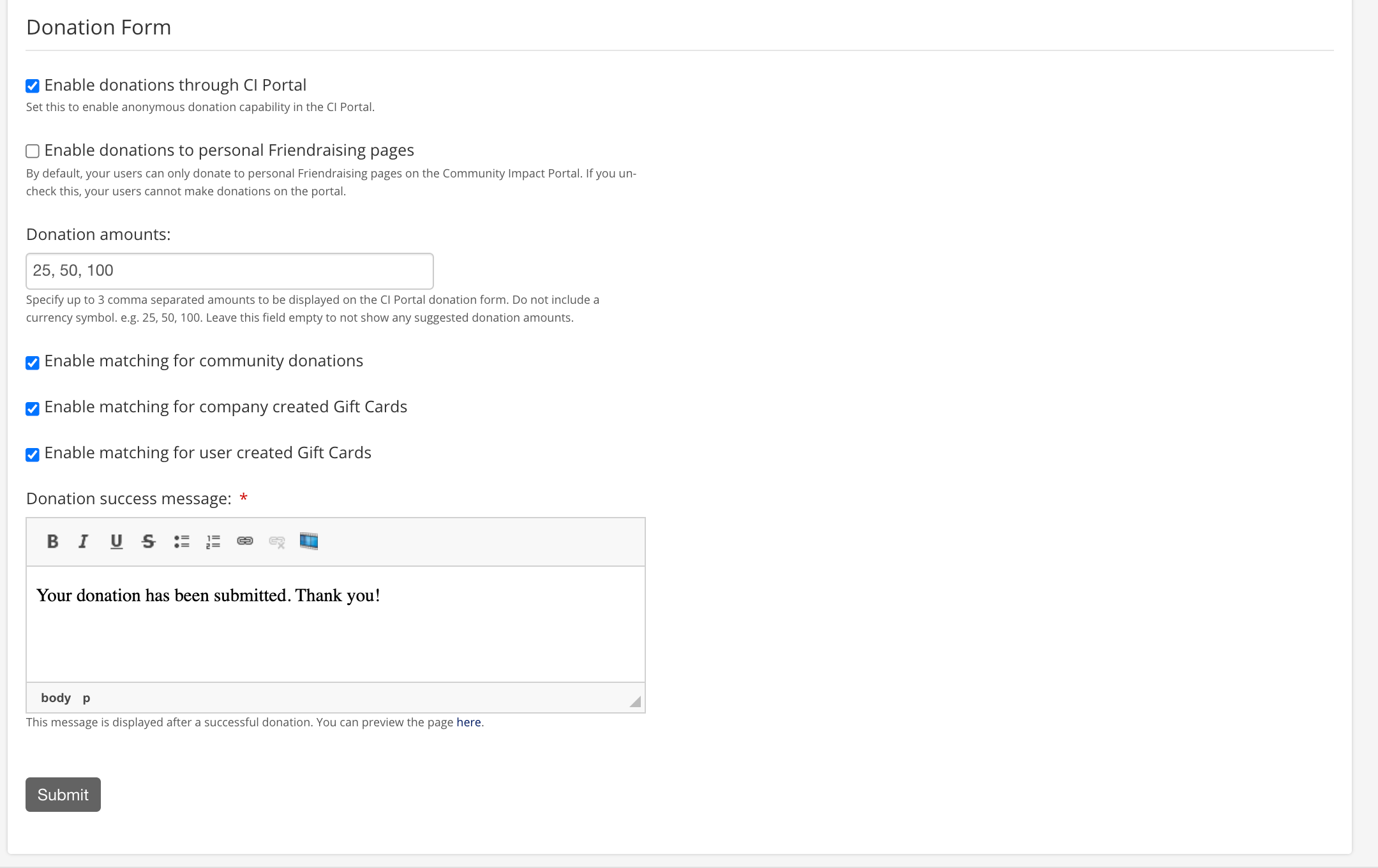Screen dimensions: 1378x868
Task: Open the success page preview 'here' link
Action: coord(468,722)
